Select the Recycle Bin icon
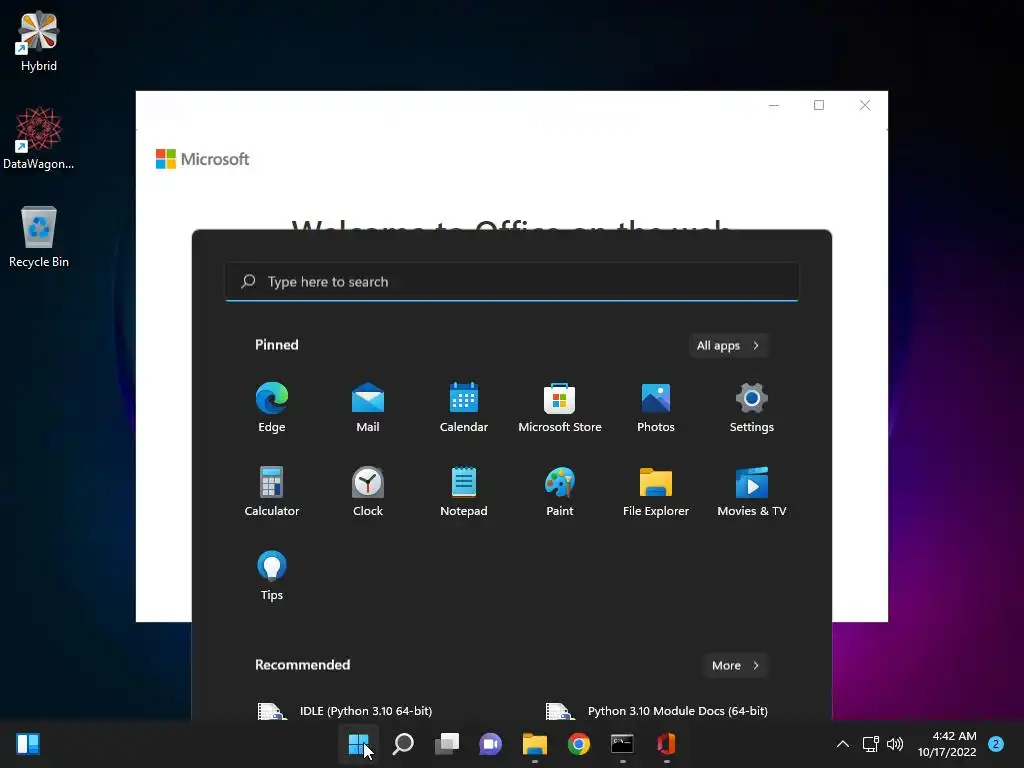Image resolution: width=1024 pixels, height=768 pixels. [39, 236]
